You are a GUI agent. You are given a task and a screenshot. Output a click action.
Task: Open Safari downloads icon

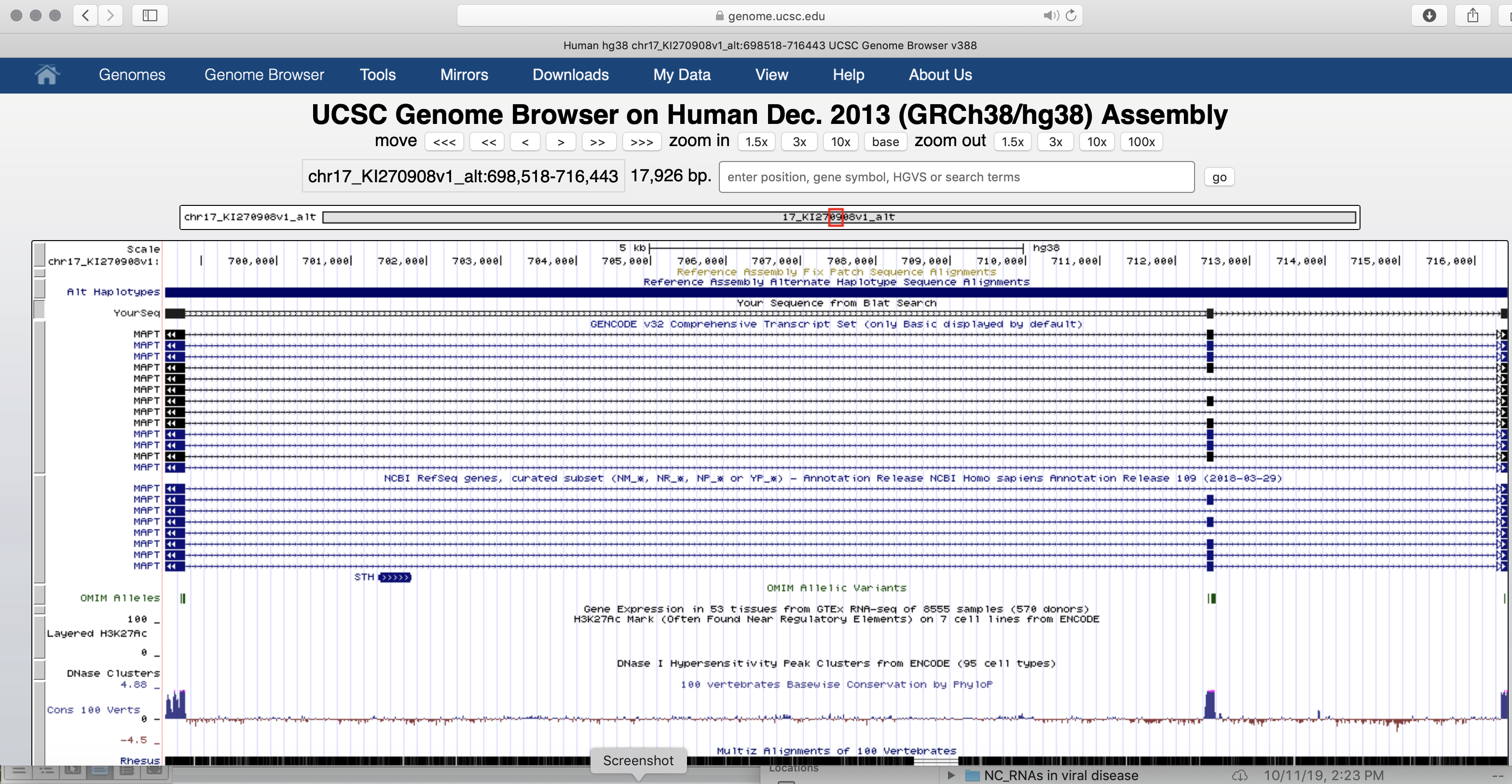point(1429,15)
